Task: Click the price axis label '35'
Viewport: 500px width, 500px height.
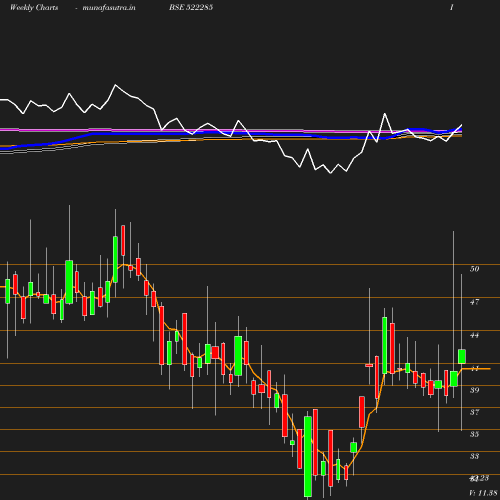Action: (x=474, y=434)
